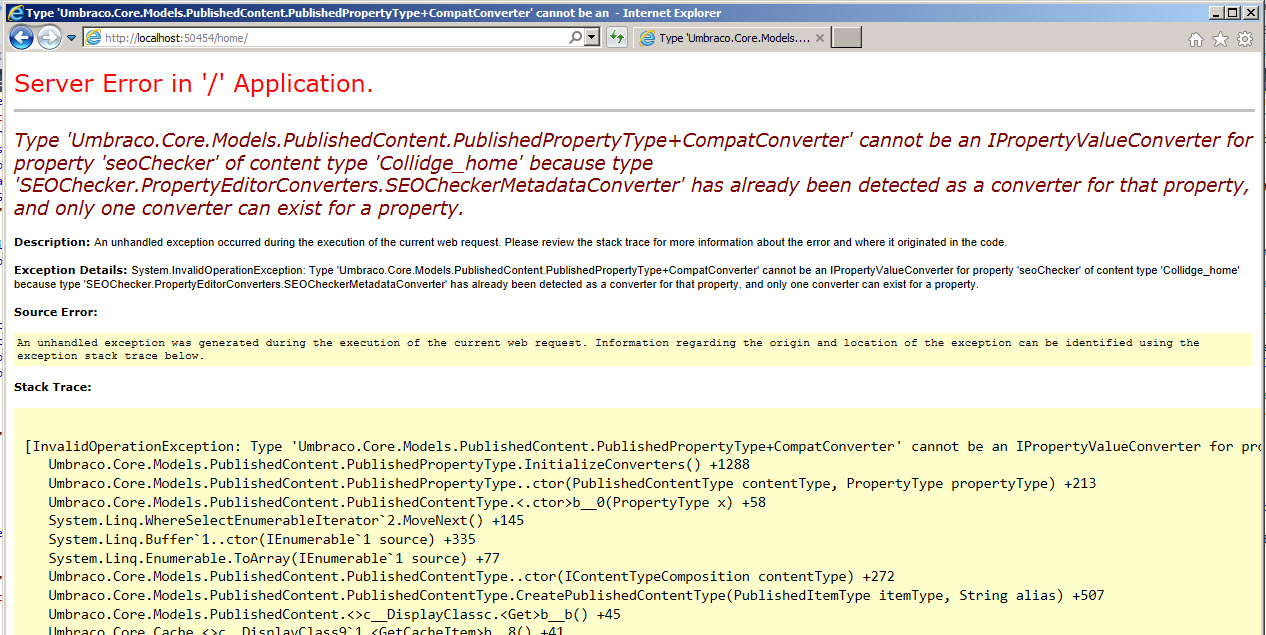
Task: Minimize the Internet Explorer window
Action: [1216, 12]
